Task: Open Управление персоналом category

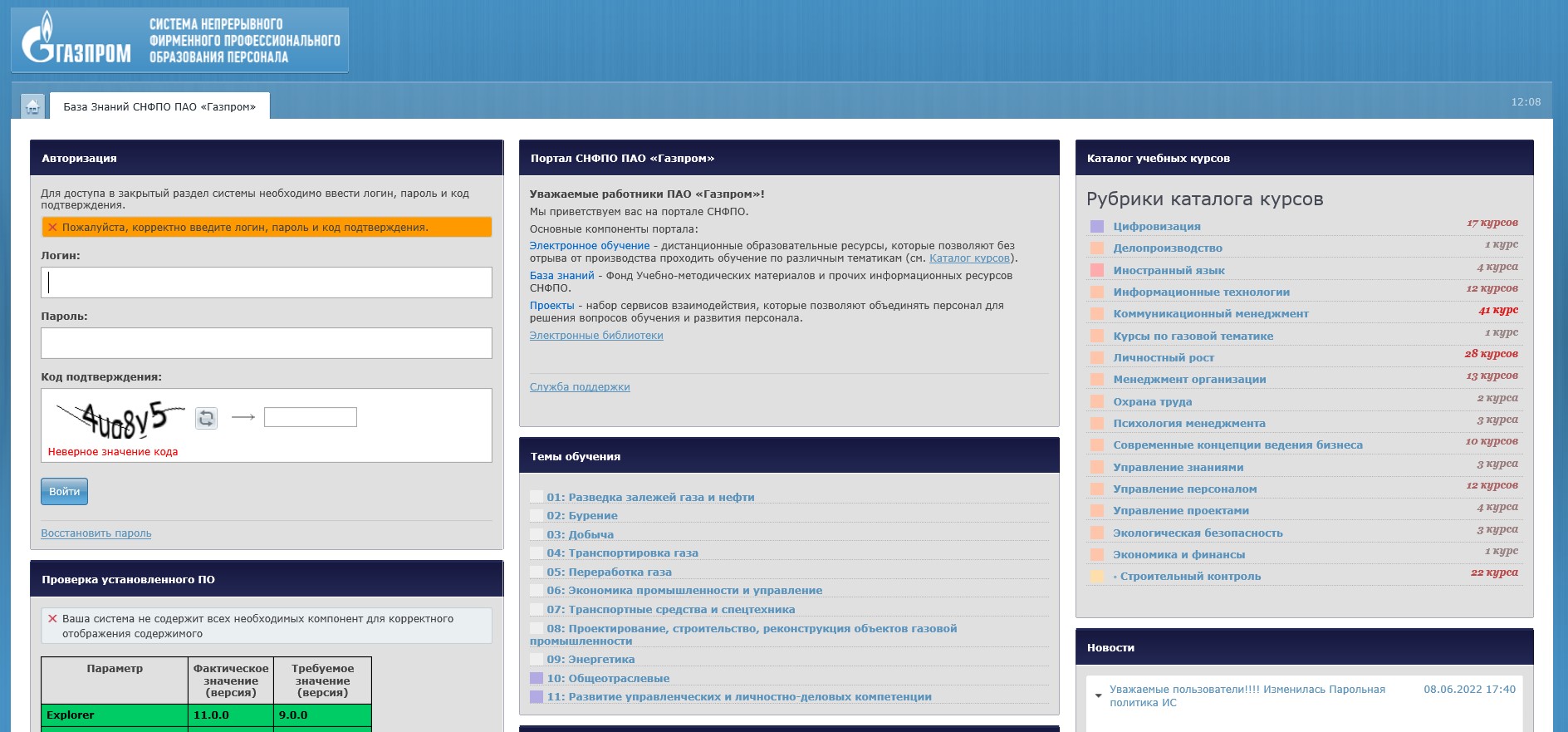Action: (1185, 489)
